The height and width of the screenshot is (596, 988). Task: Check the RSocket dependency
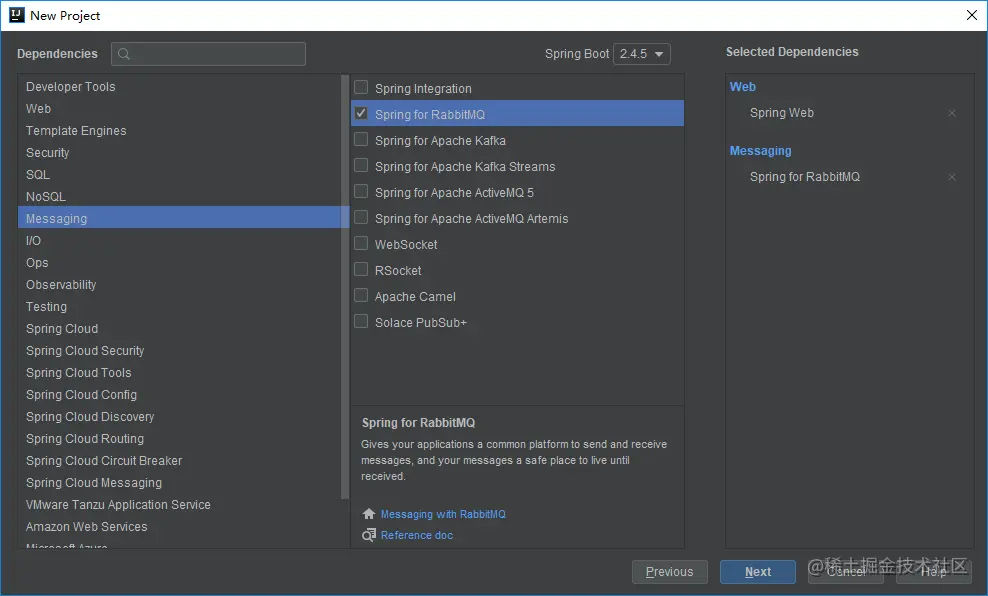[361, 269]
